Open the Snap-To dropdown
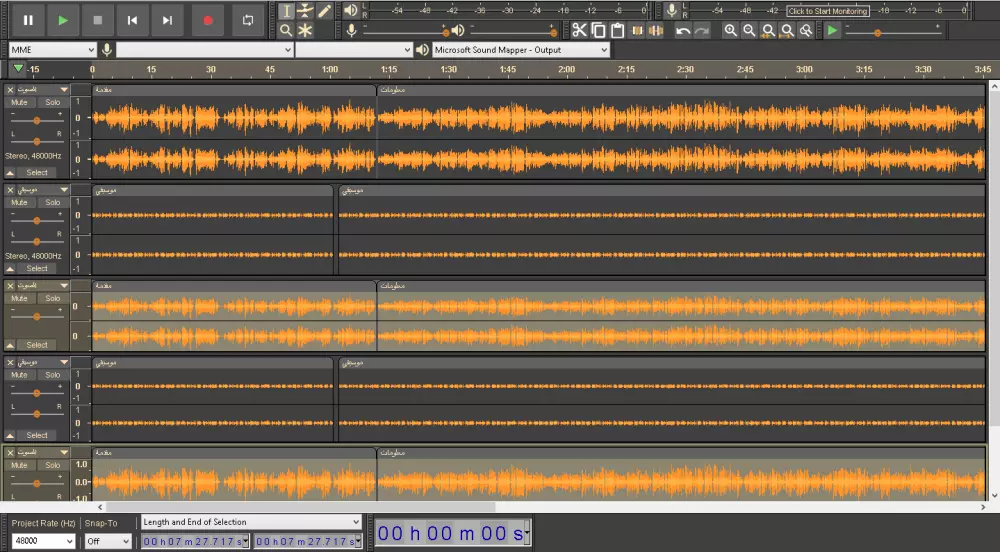 pos(107,541)
